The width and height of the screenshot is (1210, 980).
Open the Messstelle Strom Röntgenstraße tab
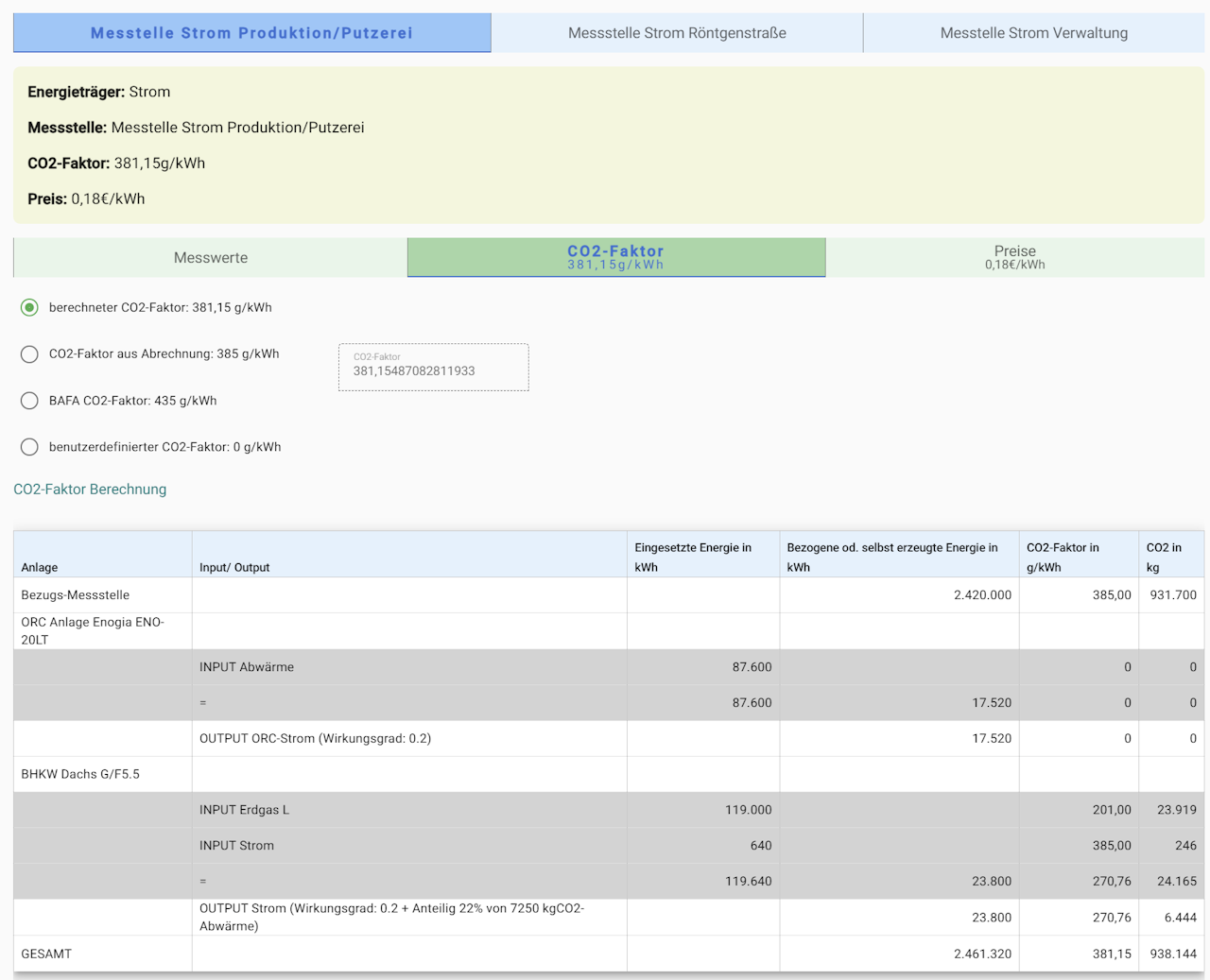(677, 33)
